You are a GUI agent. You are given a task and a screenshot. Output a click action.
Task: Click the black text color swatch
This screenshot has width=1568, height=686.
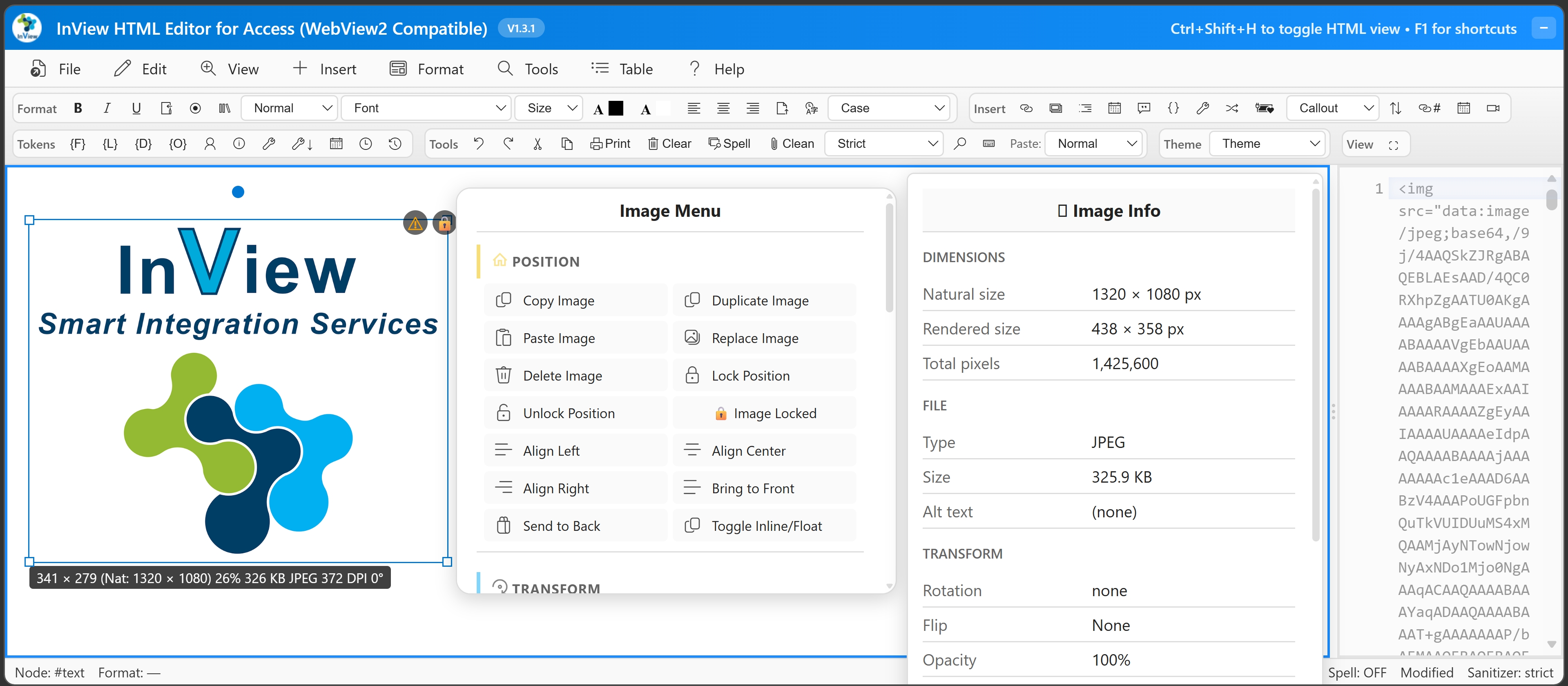point(616,108)
